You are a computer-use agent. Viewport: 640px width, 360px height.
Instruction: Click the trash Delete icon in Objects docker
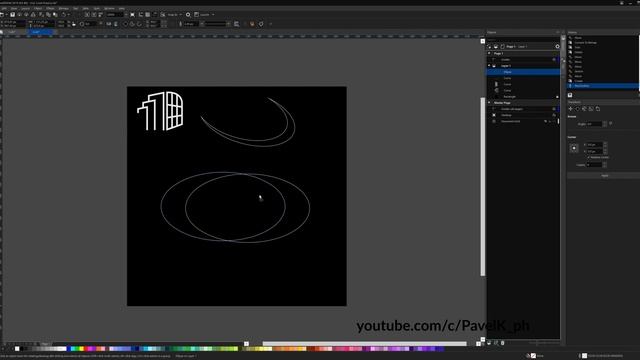(x=502, y=343)
